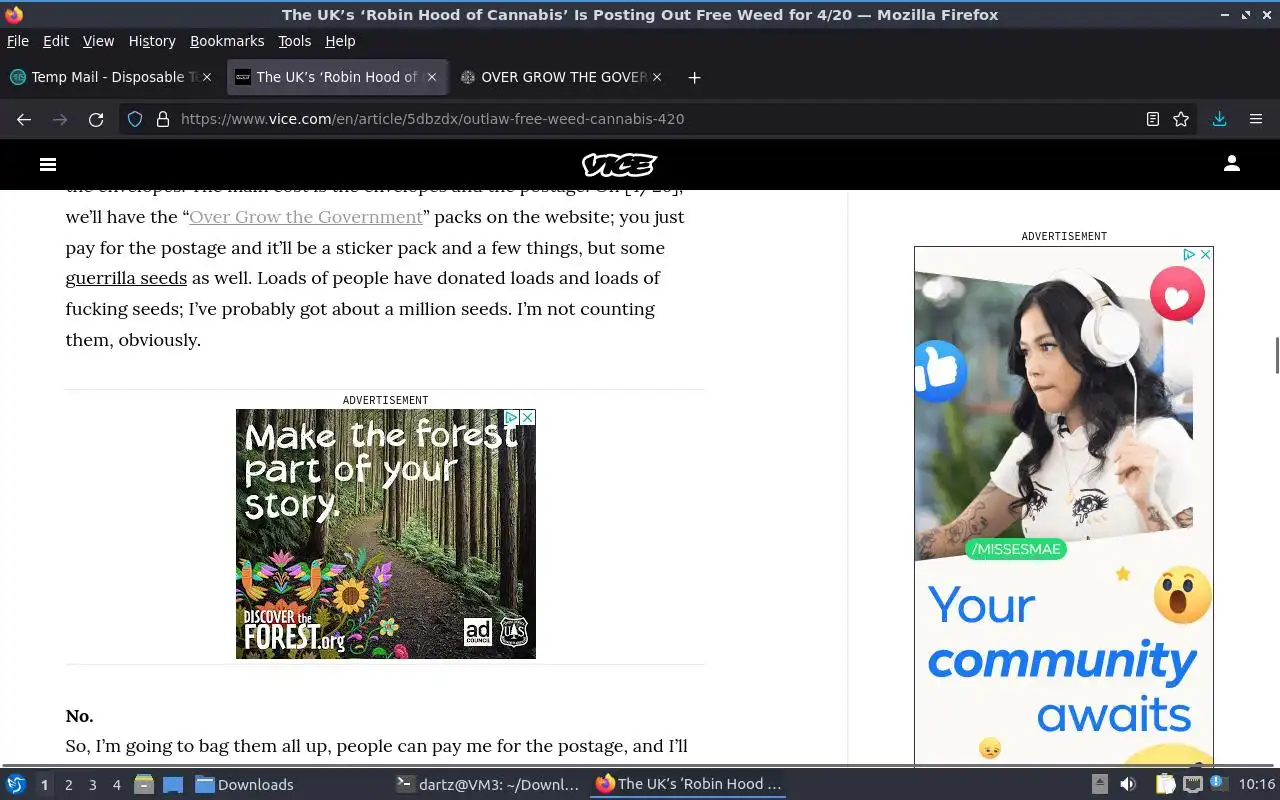Click the Discover the Forest ad image
1280x800 pixels.
386,534
